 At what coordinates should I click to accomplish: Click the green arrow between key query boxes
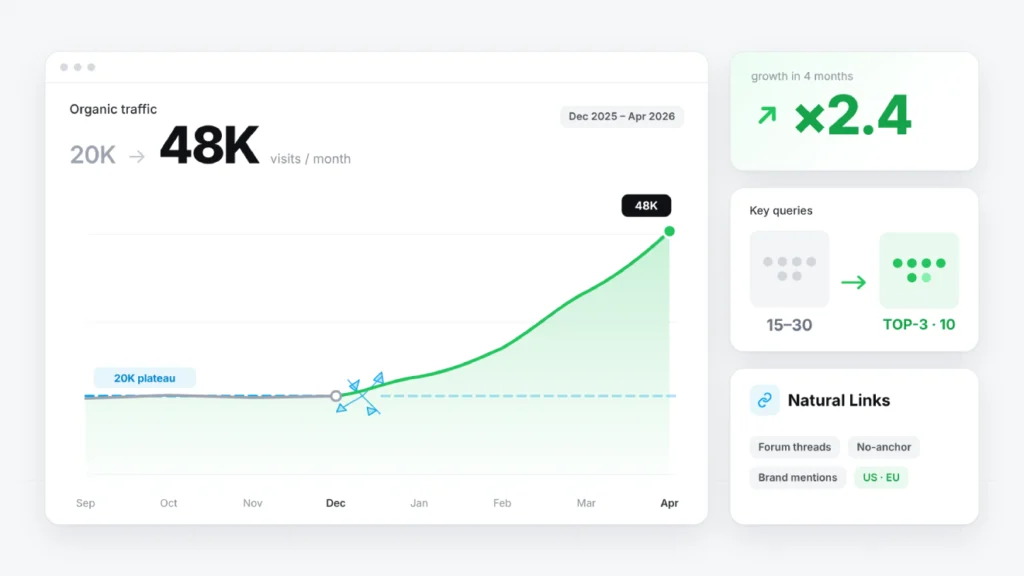pyautogui.click(x=854, y=282)
